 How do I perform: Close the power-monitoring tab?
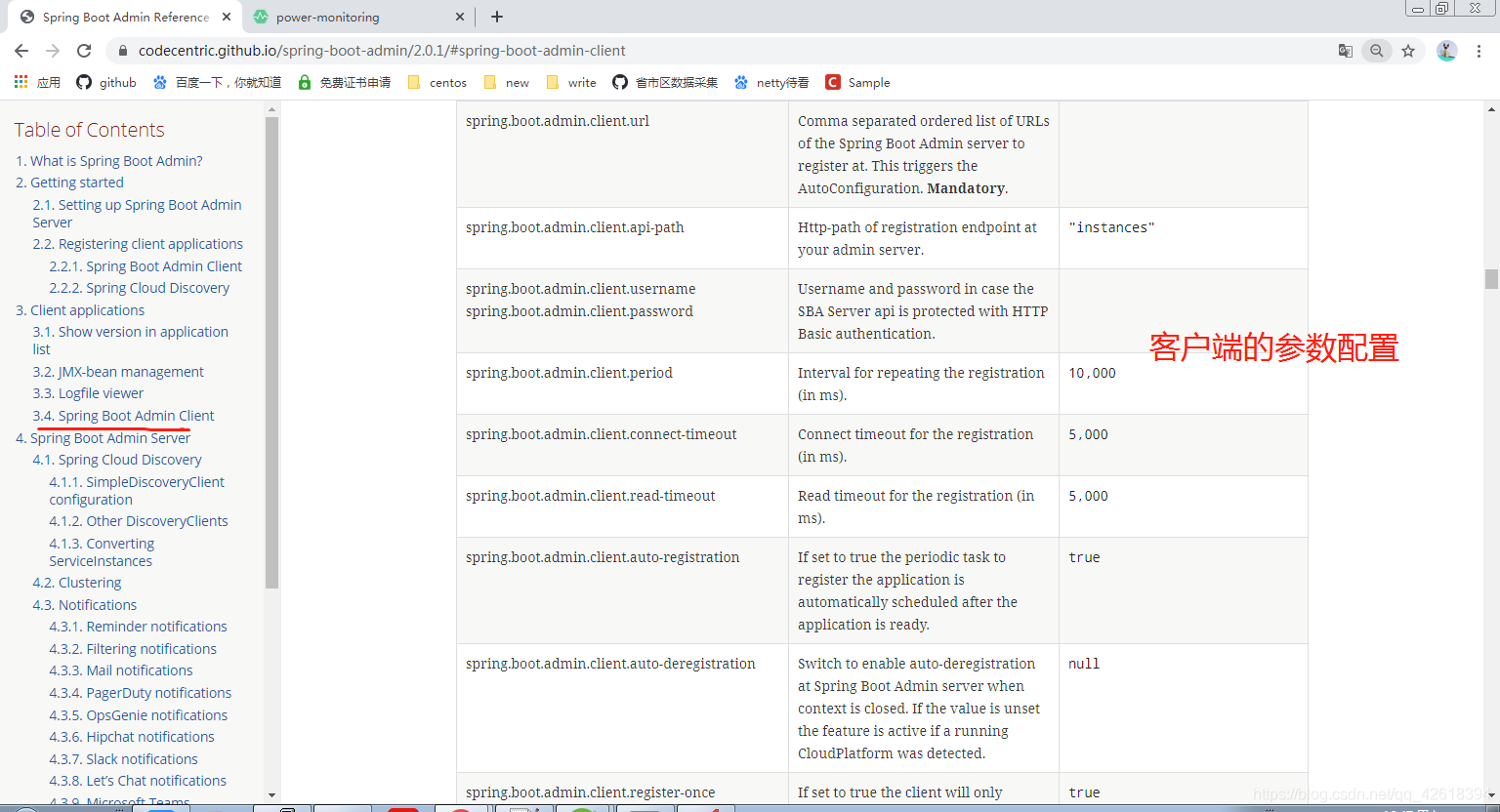[x=460, y=17]
